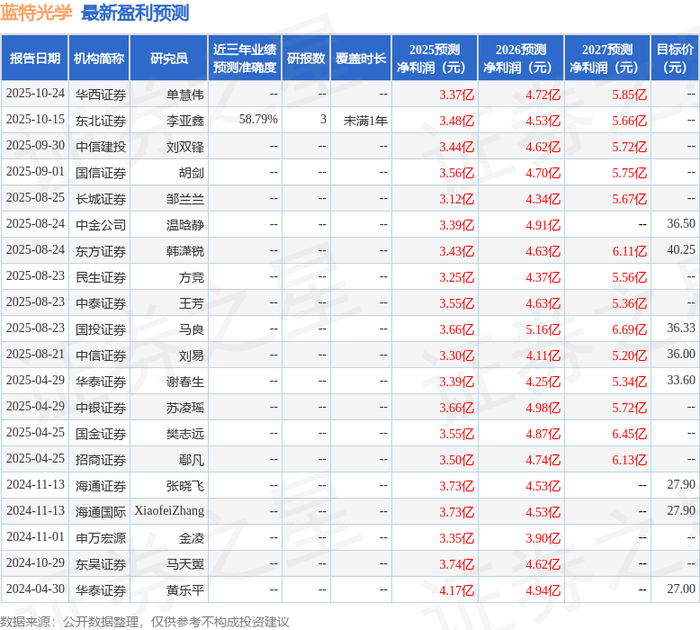700x630 pixels.
Task: Select researcher 邹兰兰
Action: (185, 199)
